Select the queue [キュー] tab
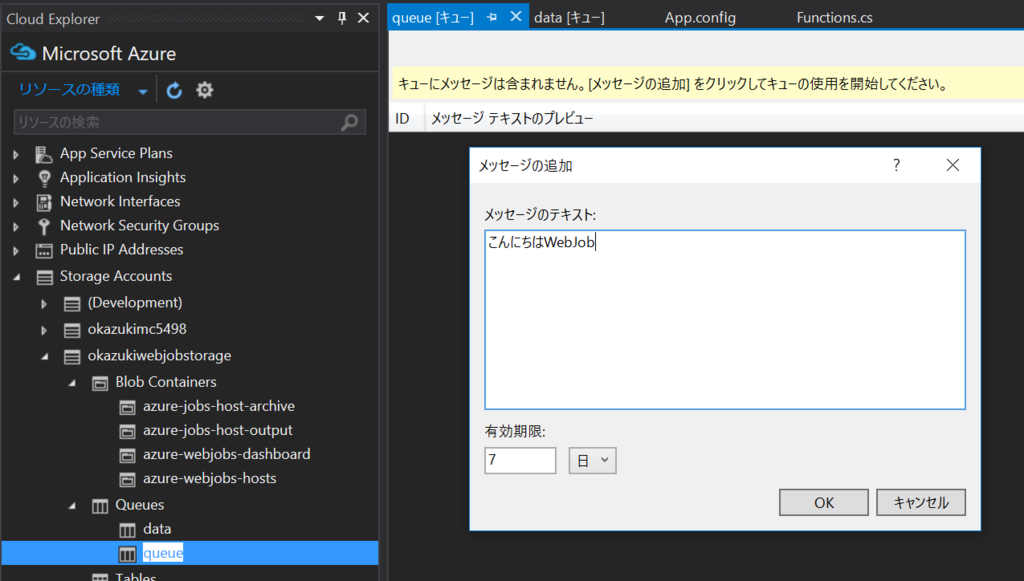Image resolution: width=1024 pixels, height=581 pixels. [433, 18]
